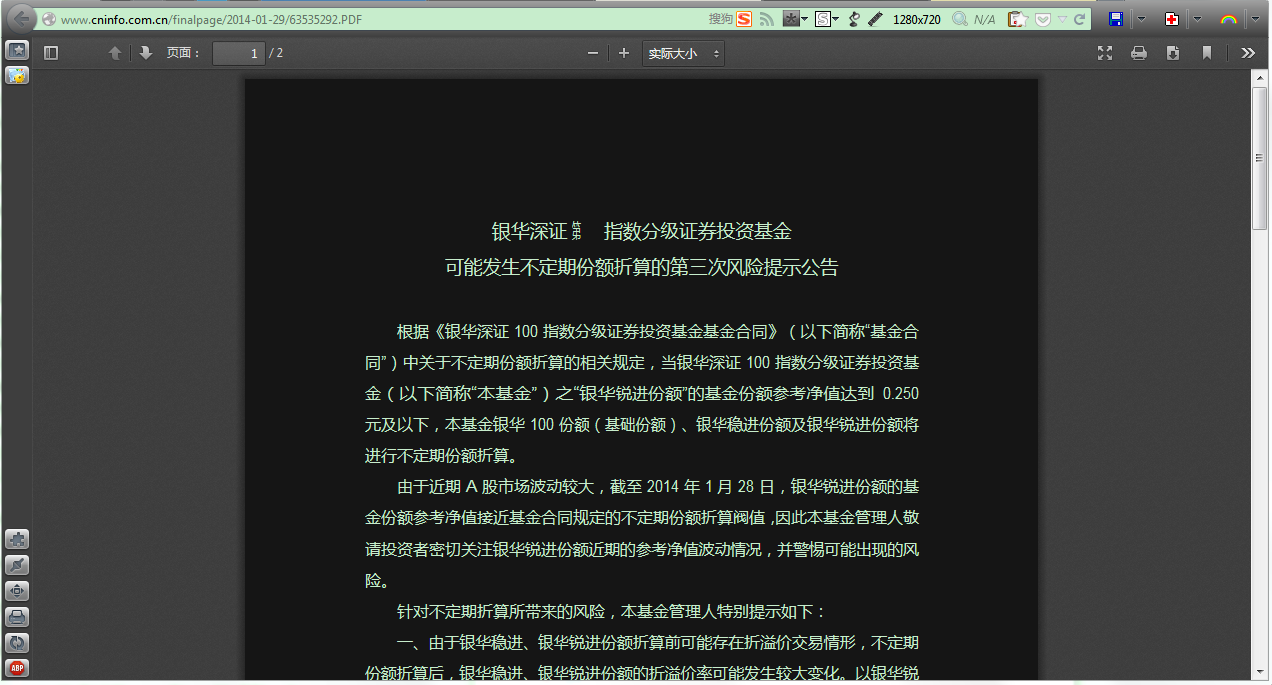1272x685 pixels.
Task: Open the 实际大小 zoom level dropdown
Action: click(683, 53)
